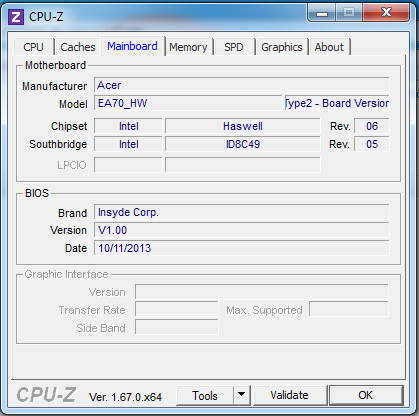
Task: Show the About tab
Action: (329, 47)
